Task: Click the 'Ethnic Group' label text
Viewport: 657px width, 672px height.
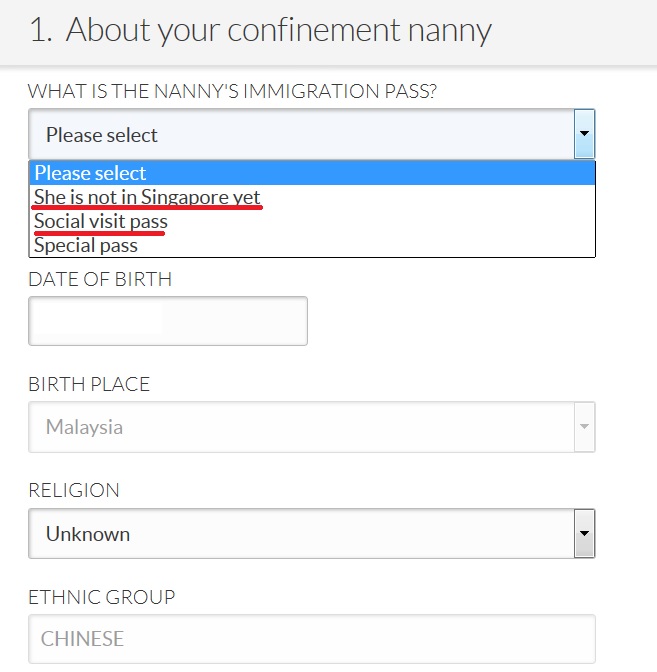Action: click(x=101, y=597)
